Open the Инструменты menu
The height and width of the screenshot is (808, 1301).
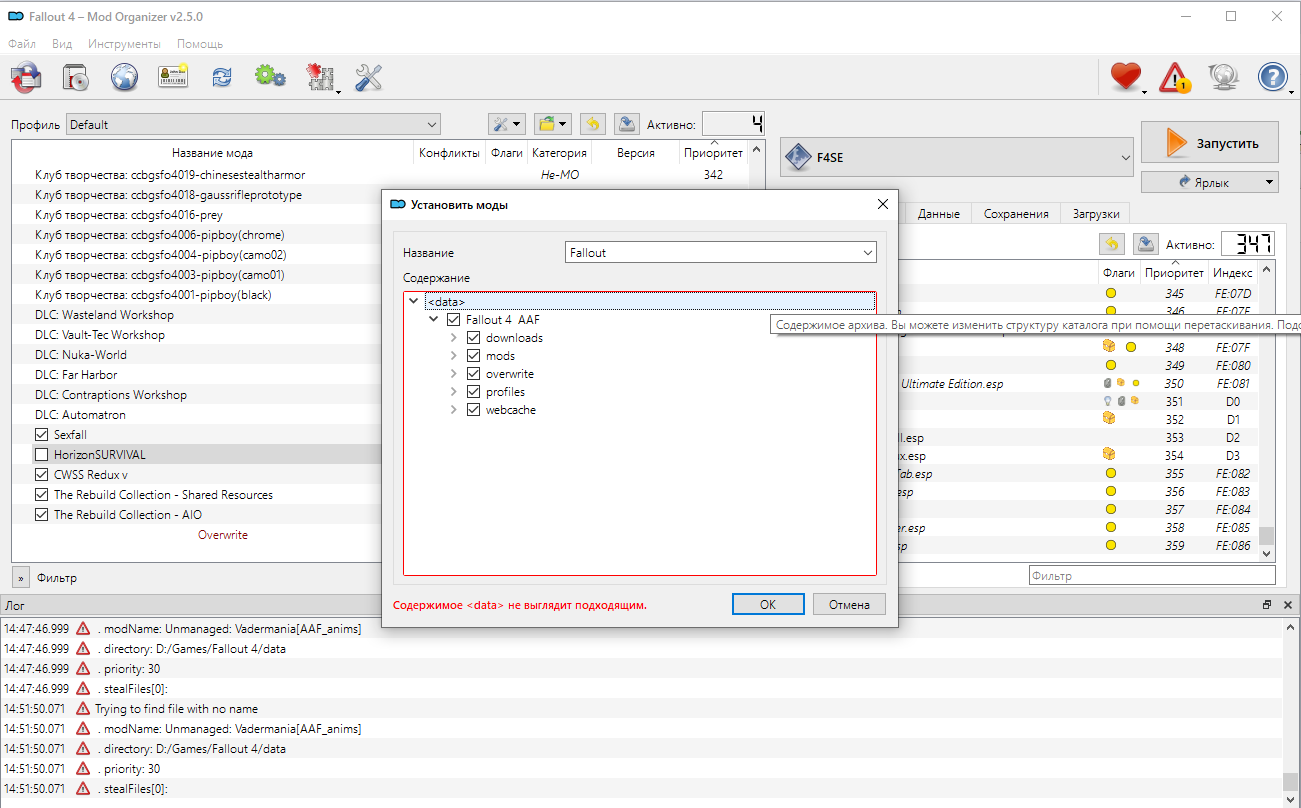124,44
